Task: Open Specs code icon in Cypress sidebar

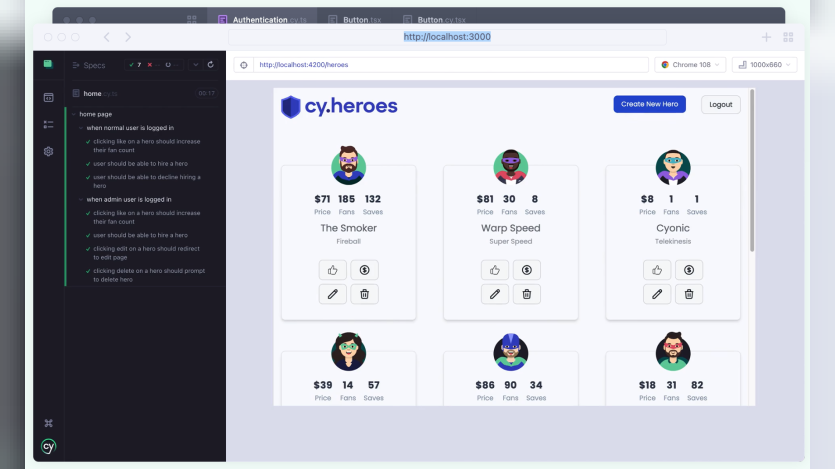Action: click(48, 97)
